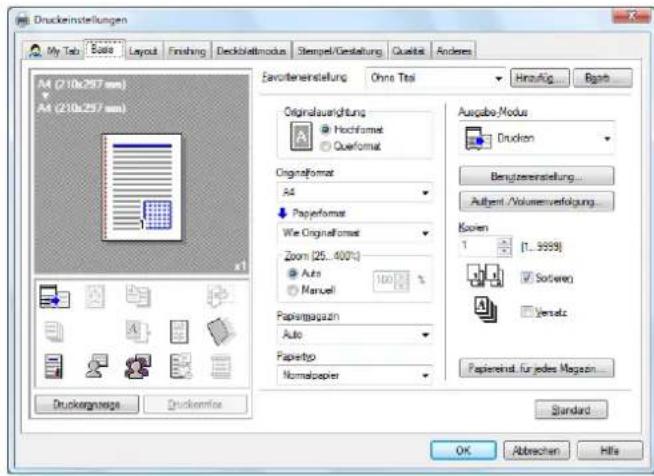
Task: Close the Druckeinstellungen dialog with the X
Action: point(631,17)
